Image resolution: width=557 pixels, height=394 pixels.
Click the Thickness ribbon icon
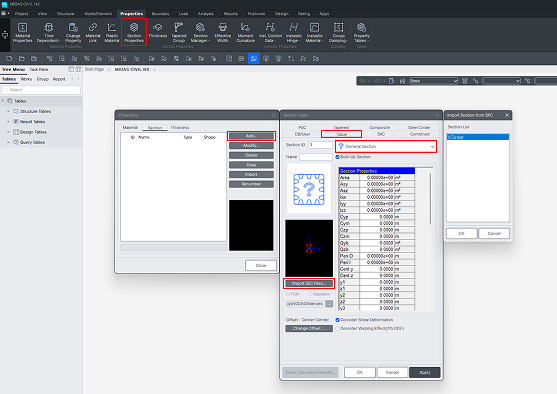coord(157,31)
